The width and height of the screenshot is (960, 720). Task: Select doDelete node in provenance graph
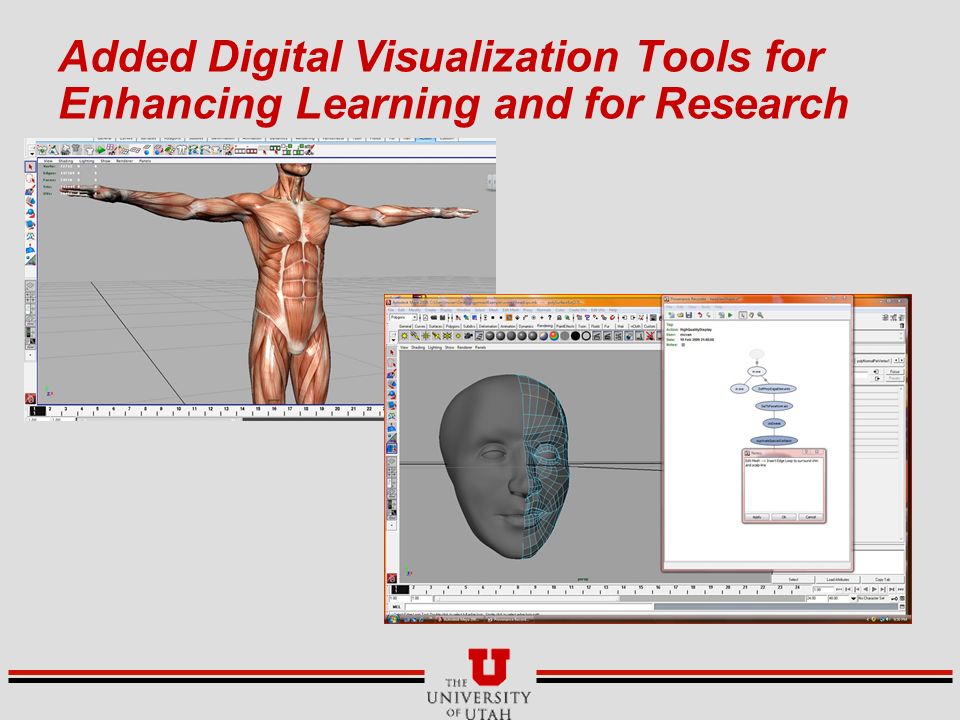(x=774, y=423)
